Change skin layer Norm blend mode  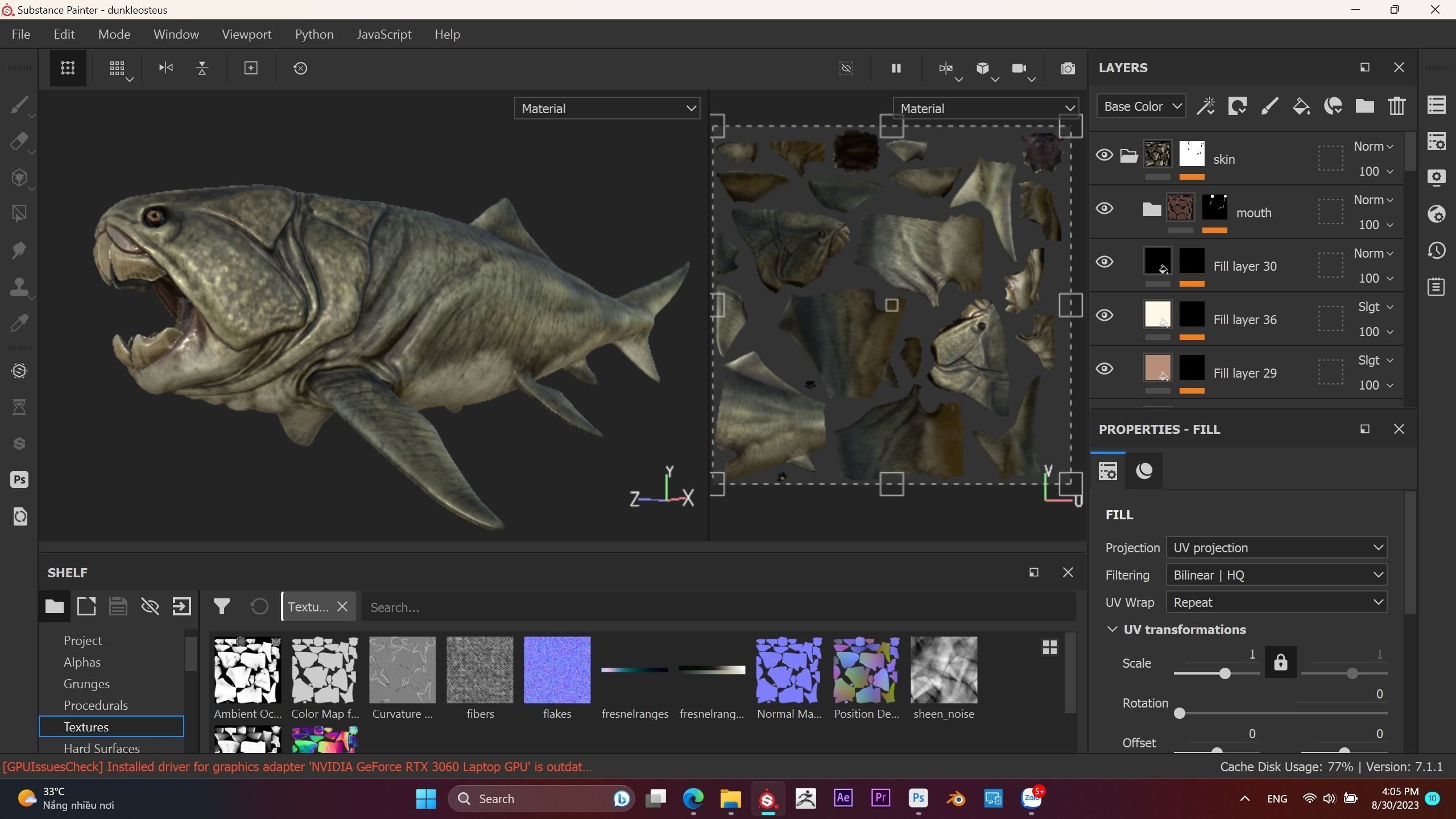[x=1373, y=146]
